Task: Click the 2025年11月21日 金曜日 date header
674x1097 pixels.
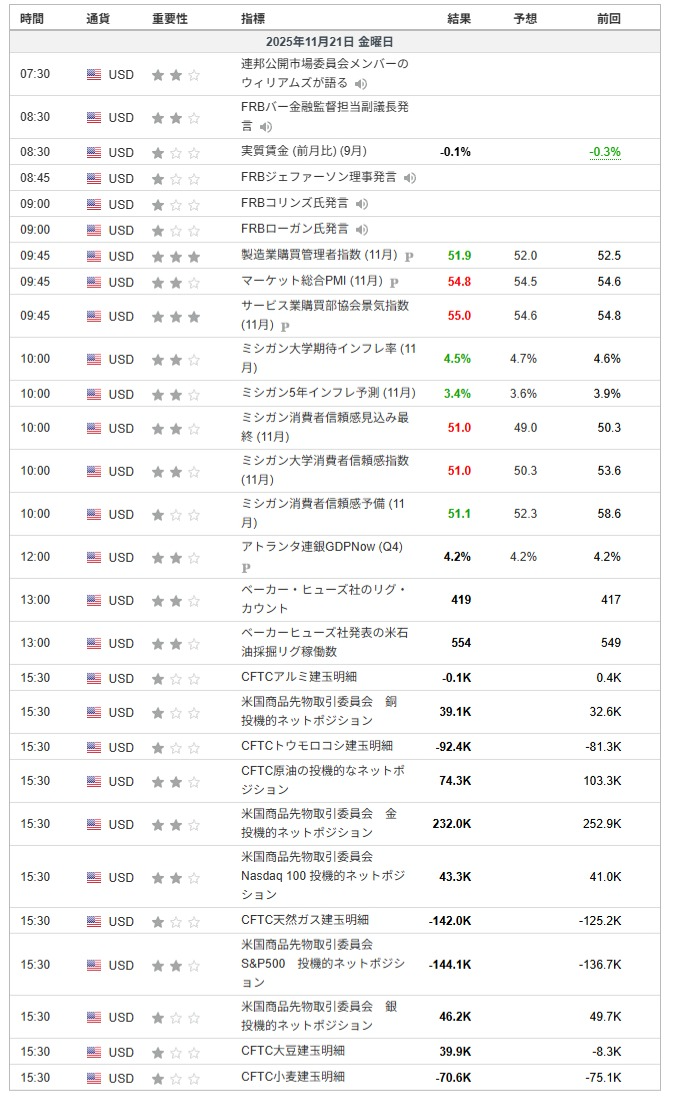Action: (330, 42)
